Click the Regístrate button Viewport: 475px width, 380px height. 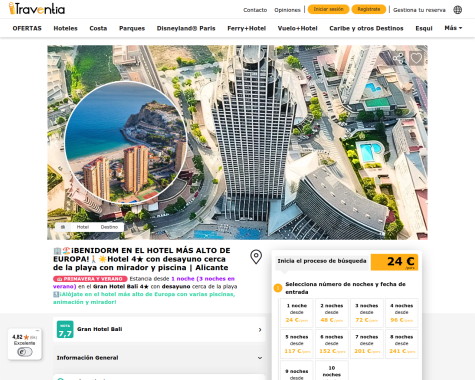click(x=369, y=9)
